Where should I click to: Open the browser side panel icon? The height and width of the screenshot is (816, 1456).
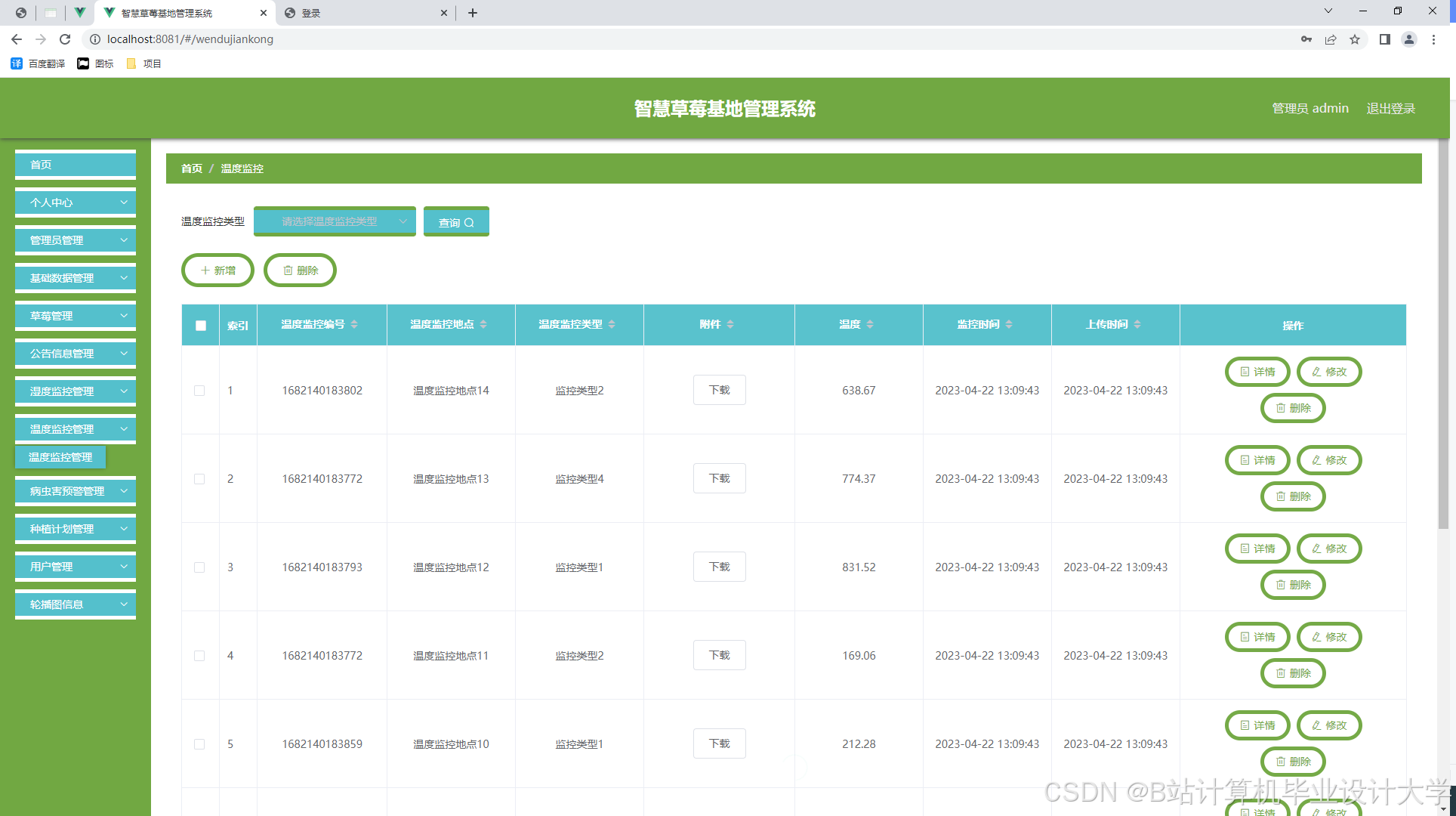click(x=1384, y=39)
